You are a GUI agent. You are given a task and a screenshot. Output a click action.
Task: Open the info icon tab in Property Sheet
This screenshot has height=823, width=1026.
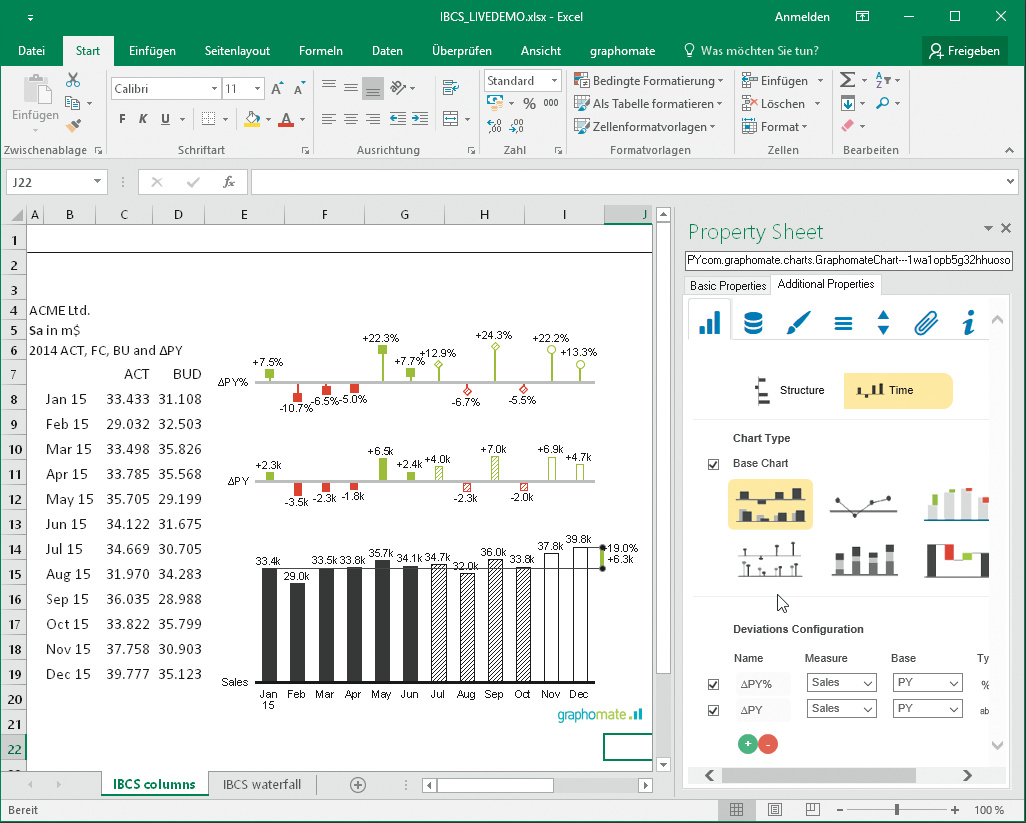(x=968, y=323)
